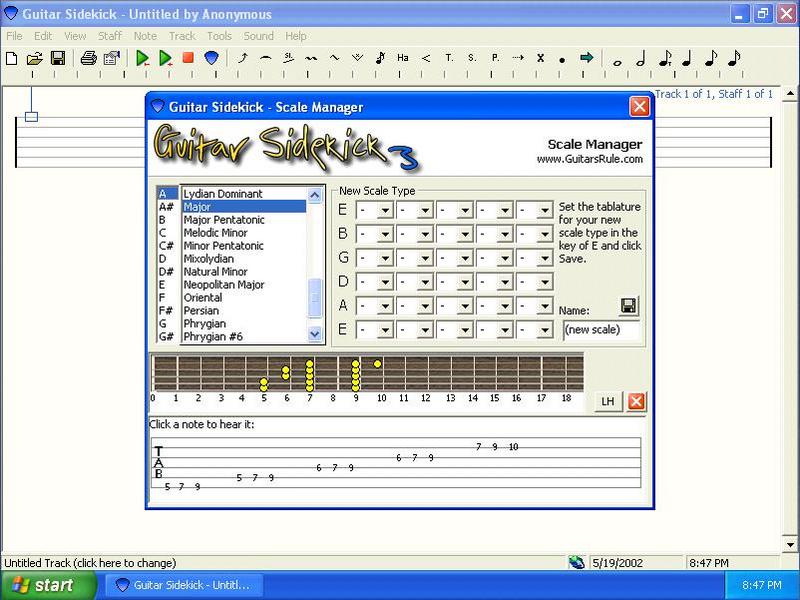Open the Note menu
Viewport: 800px width, 600px height.
tap(145, 36)
